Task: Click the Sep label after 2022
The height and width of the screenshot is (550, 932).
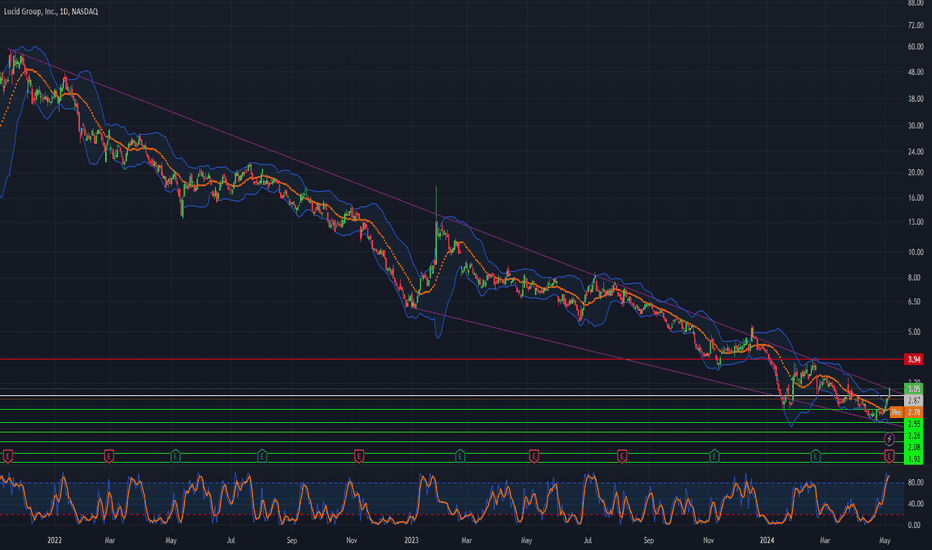Action: (291, 540)
